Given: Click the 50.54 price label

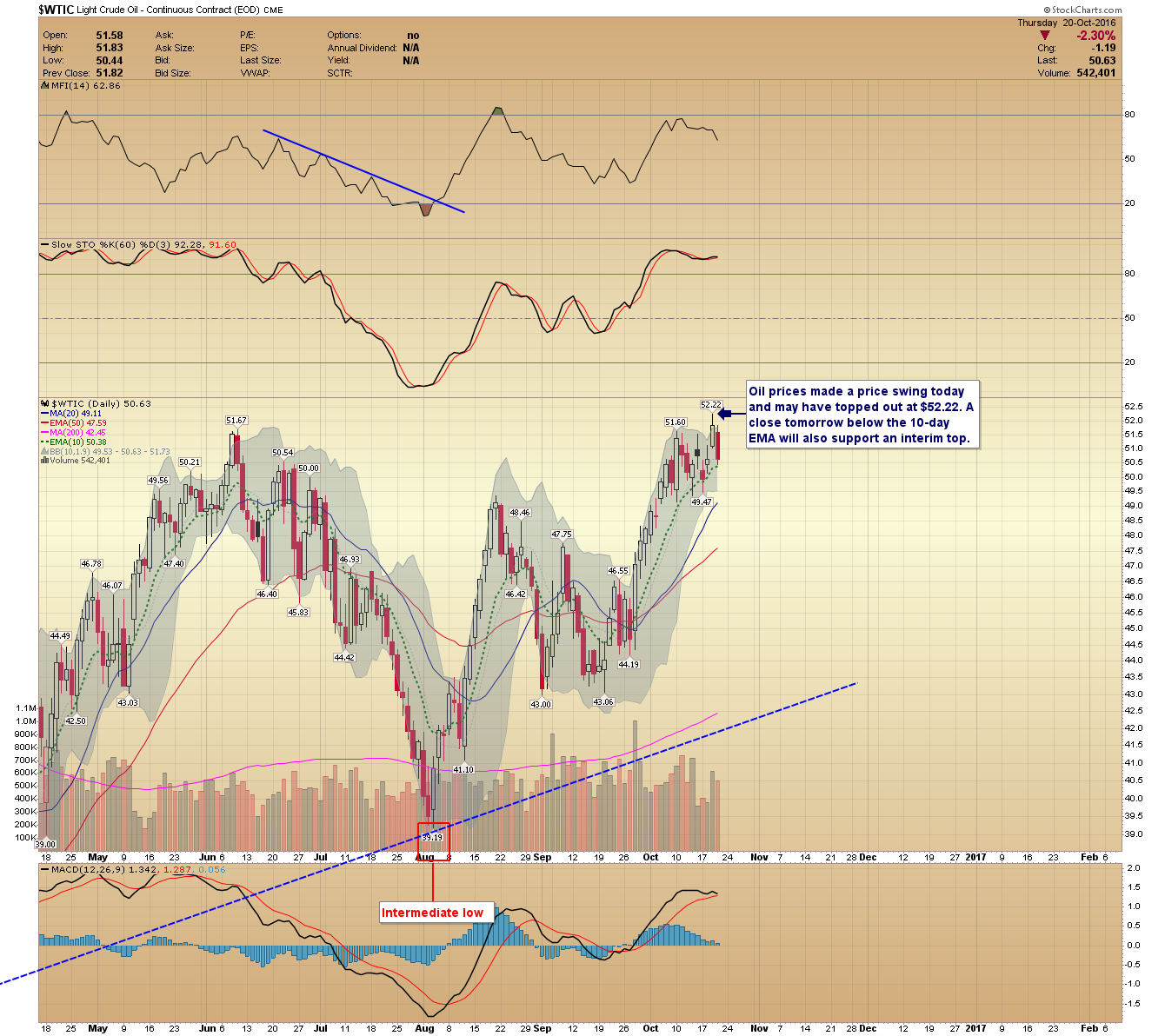Looking at the screenshot, I should click(283, 453).
